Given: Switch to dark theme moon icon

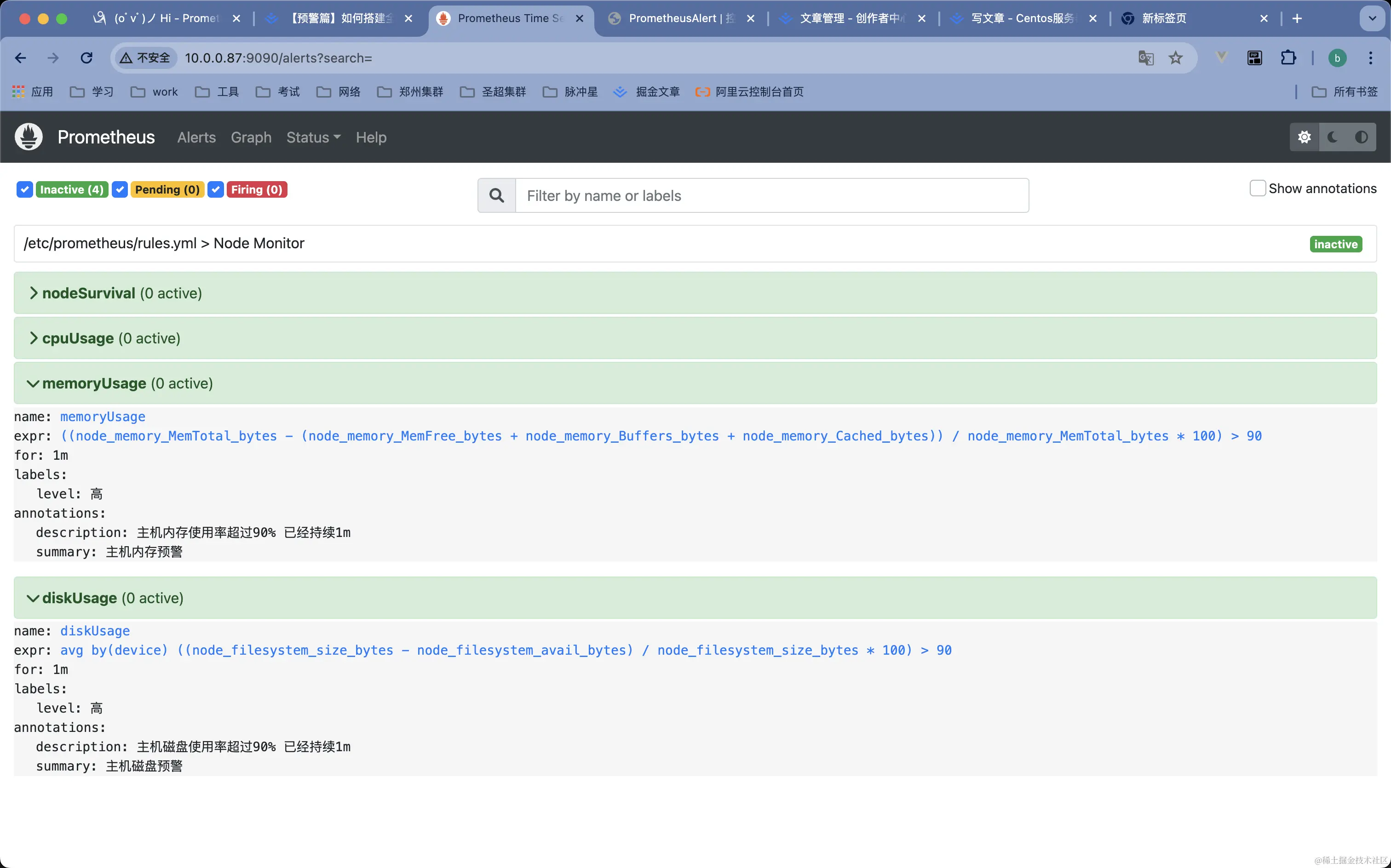Looking at the screenshot, I should click(x=1333, y=137).
